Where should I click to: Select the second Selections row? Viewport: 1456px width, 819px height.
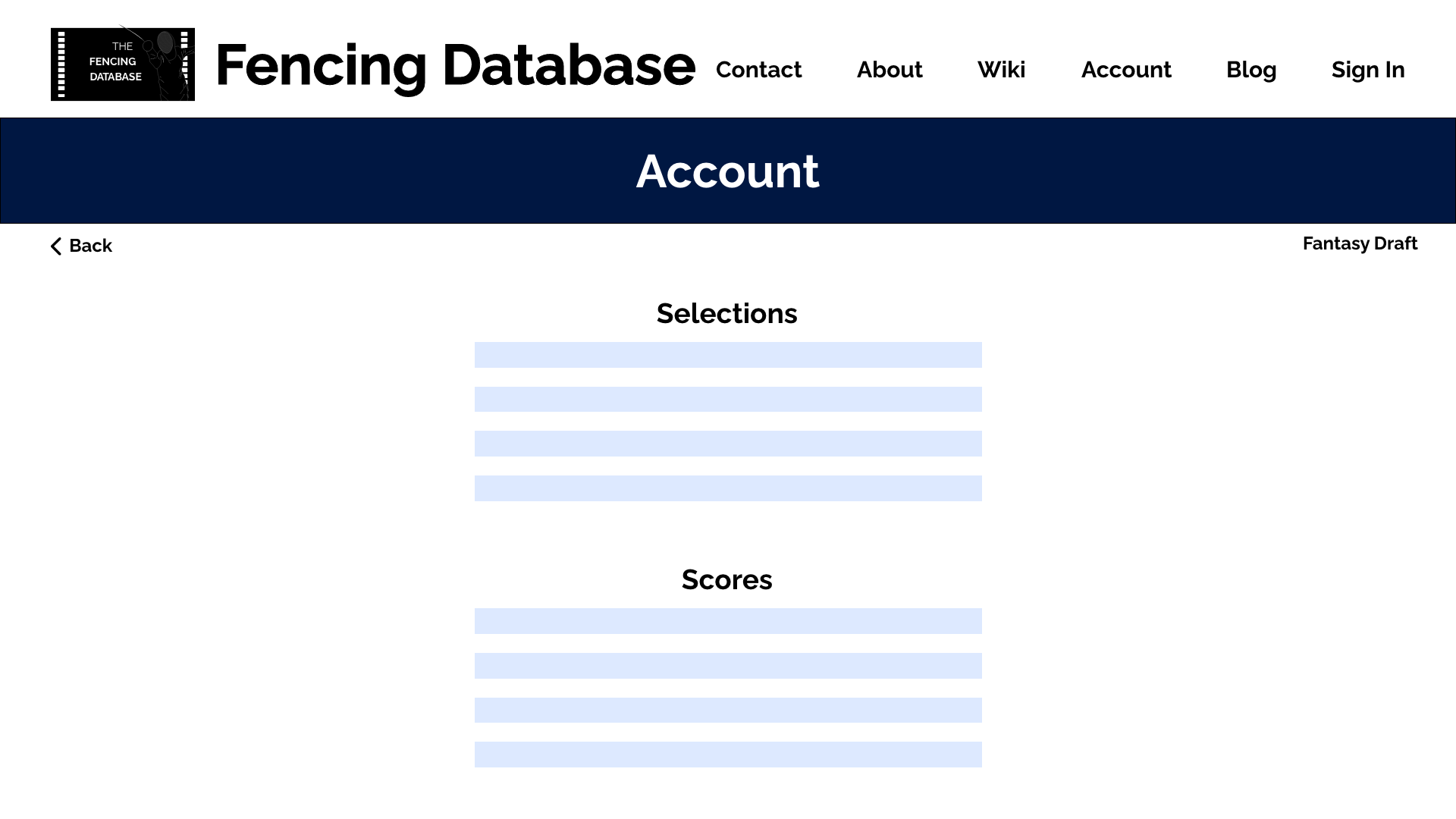click(728, 400)
